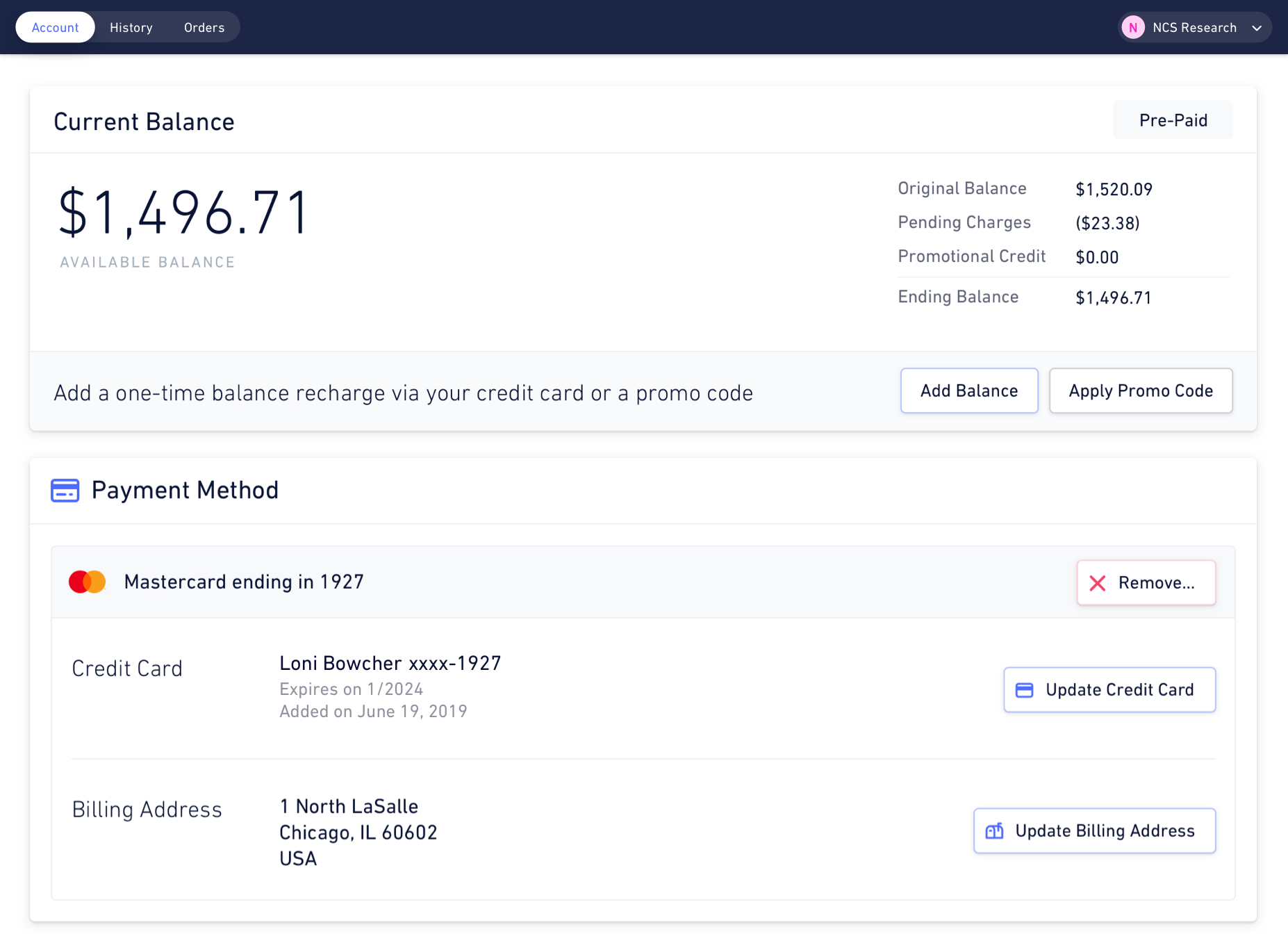1288x934 pixels.
Task: Click Apply Promo Code
Action: coord(1141,391)
